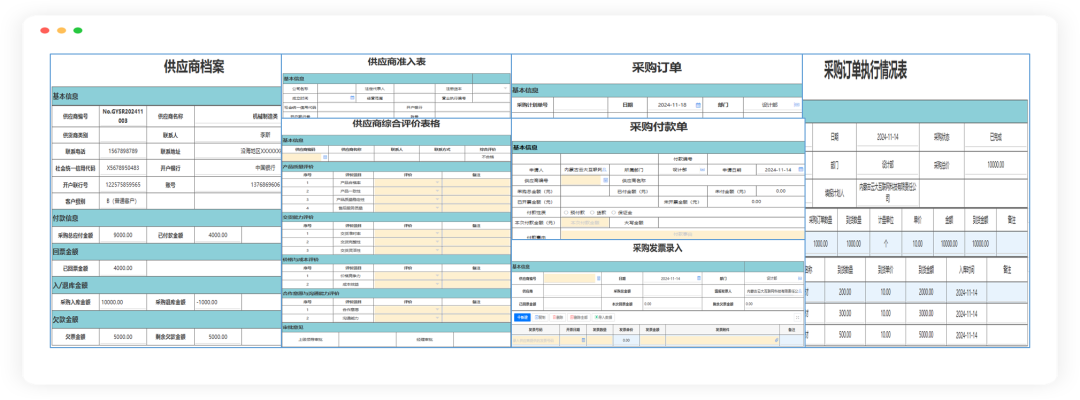1080x400 pixels.
Task: Click lookup icon in 供应商综合评价 供应商编码 field
Action: point(325,157)
